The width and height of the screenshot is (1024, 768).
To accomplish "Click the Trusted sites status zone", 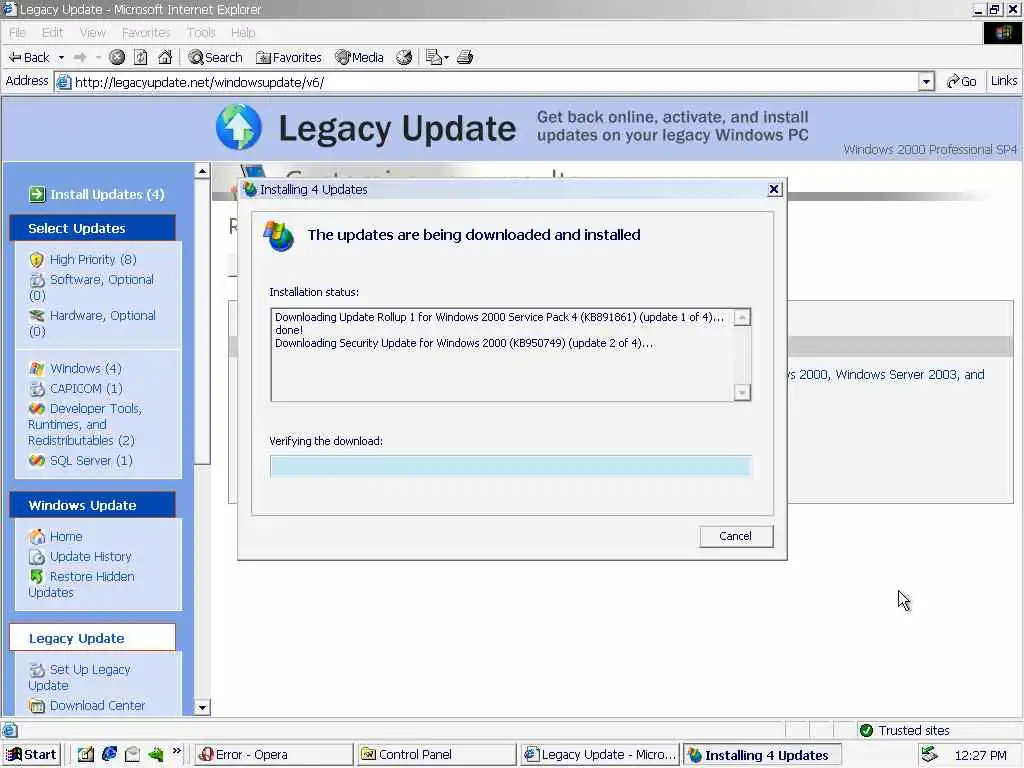I will tap(904, 730).
